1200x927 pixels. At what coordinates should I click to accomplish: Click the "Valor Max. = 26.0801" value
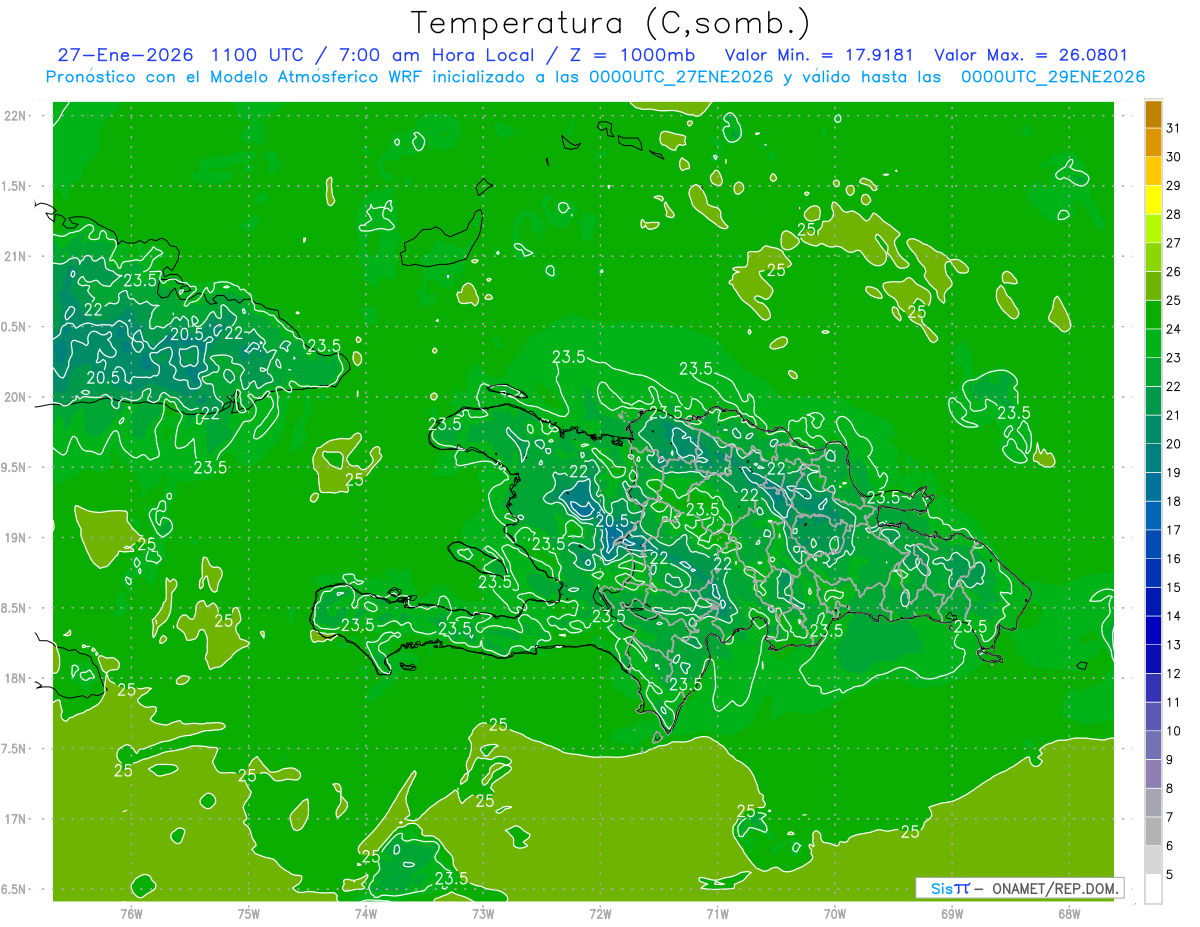coord(1031,56)
